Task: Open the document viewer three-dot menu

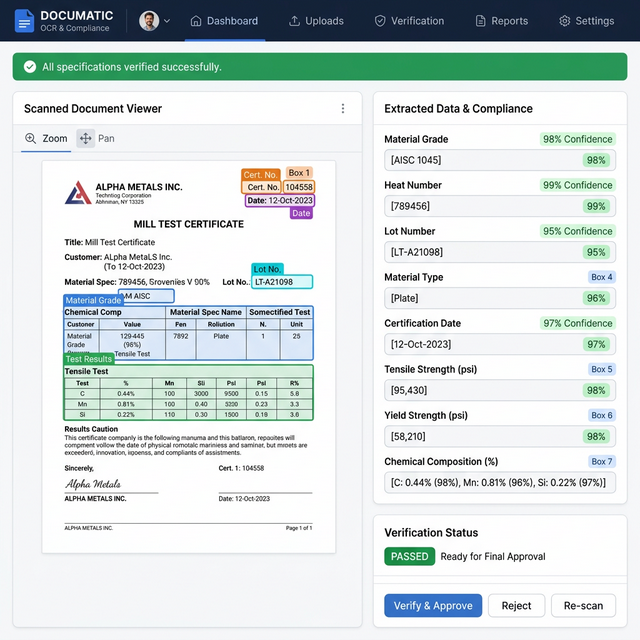Action: coord(343,108)
